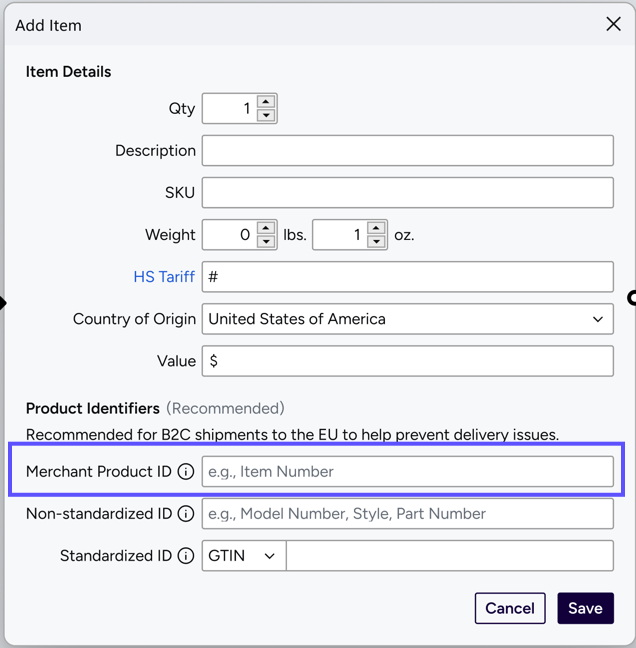Screen dimensions: 636x648
Task: Open the Standardized ID info icon
Action: 186,556
